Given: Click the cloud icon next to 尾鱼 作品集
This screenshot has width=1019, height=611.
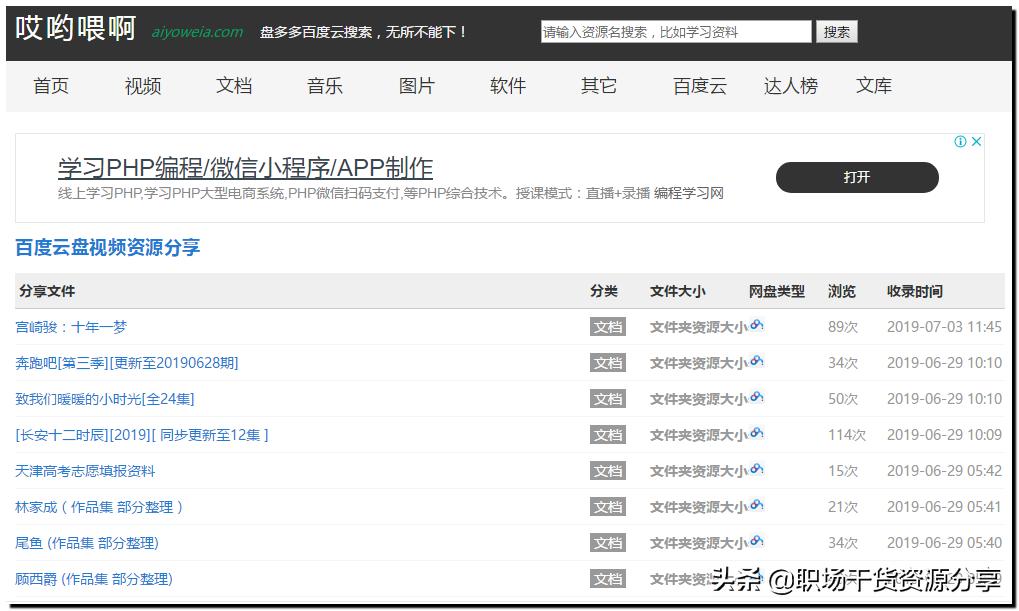Looking at the screenshot, I should [x=757, y=542].
